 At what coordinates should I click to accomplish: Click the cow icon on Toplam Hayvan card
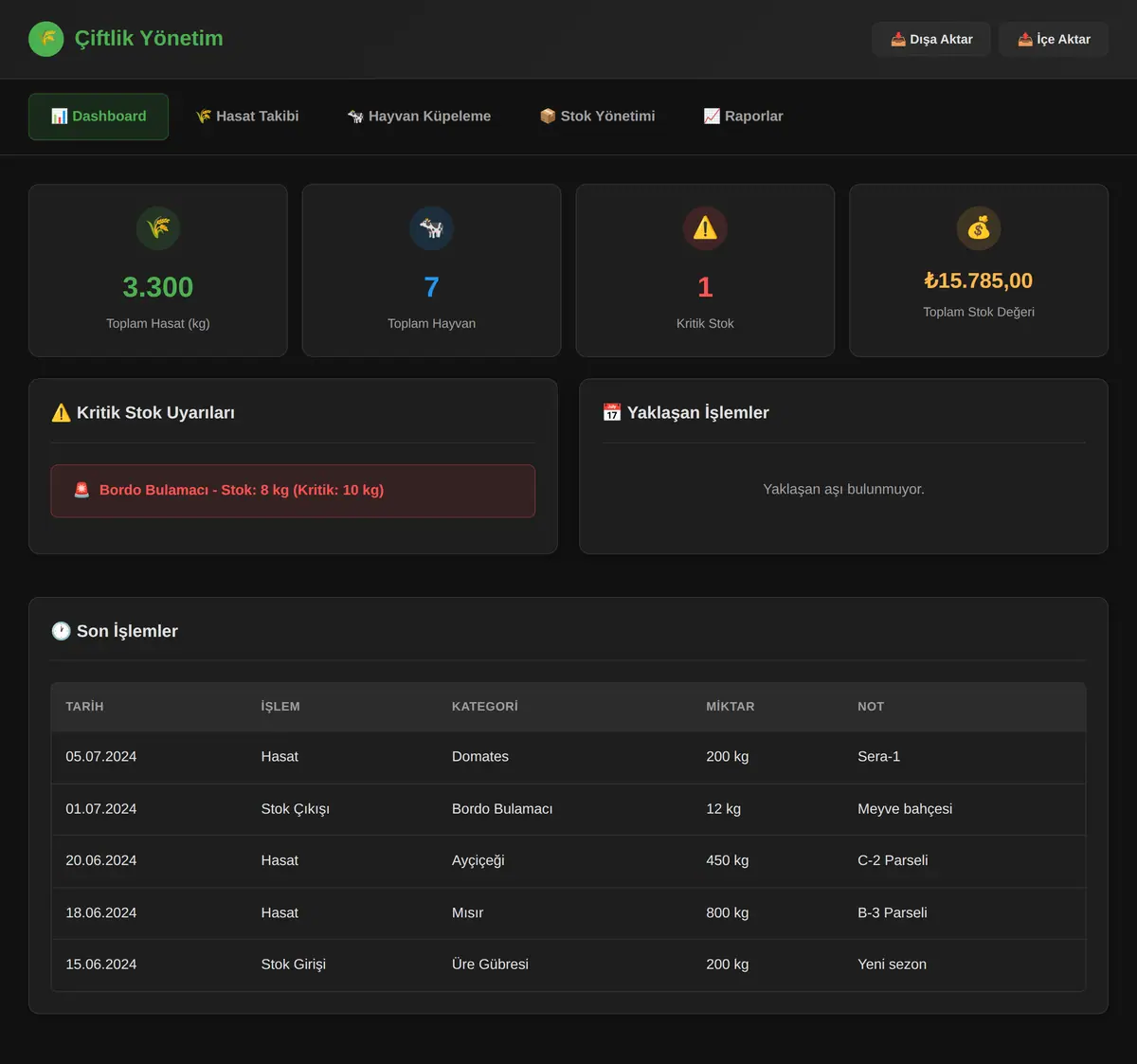coord(431,228)
